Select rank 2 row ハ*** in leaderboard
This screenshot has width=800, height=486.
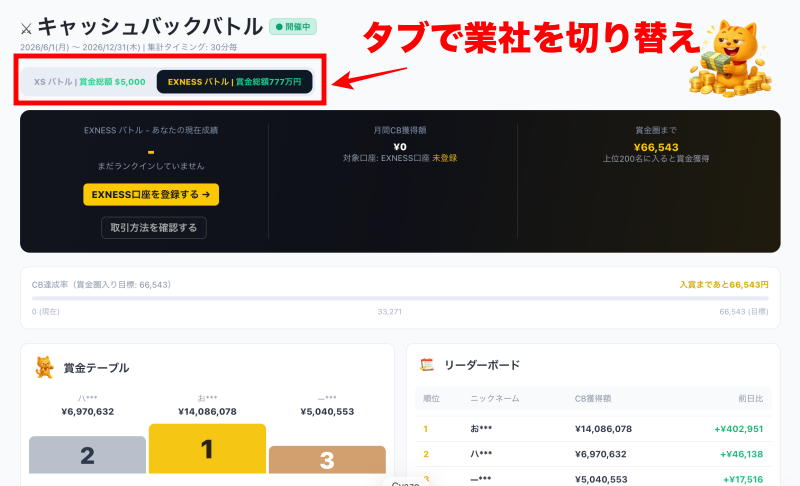593,454
